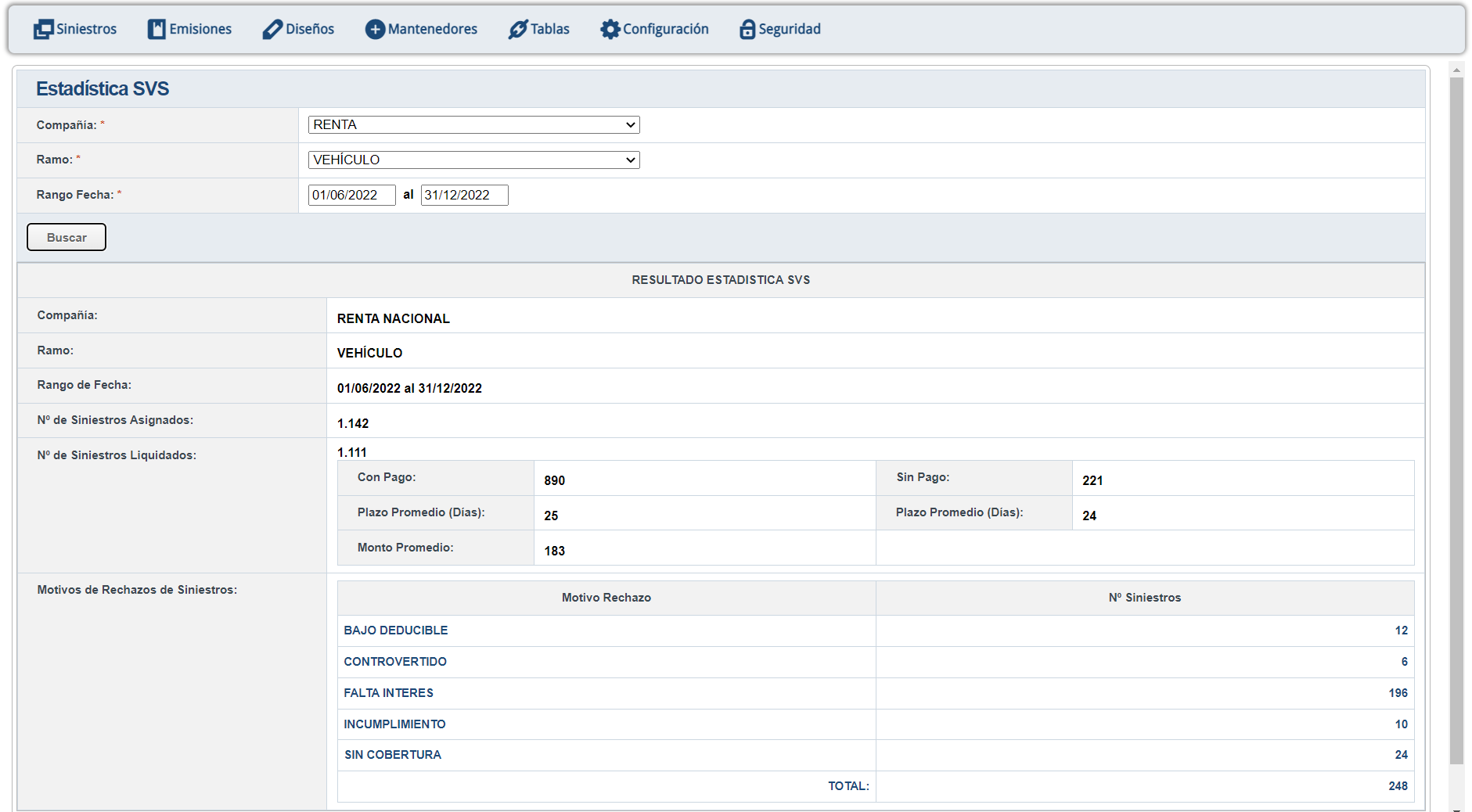Image resolution: width=1472 pixels, height=812 pixels.
Task: Click the Siniestros windows icon
Action: (43, 30)
